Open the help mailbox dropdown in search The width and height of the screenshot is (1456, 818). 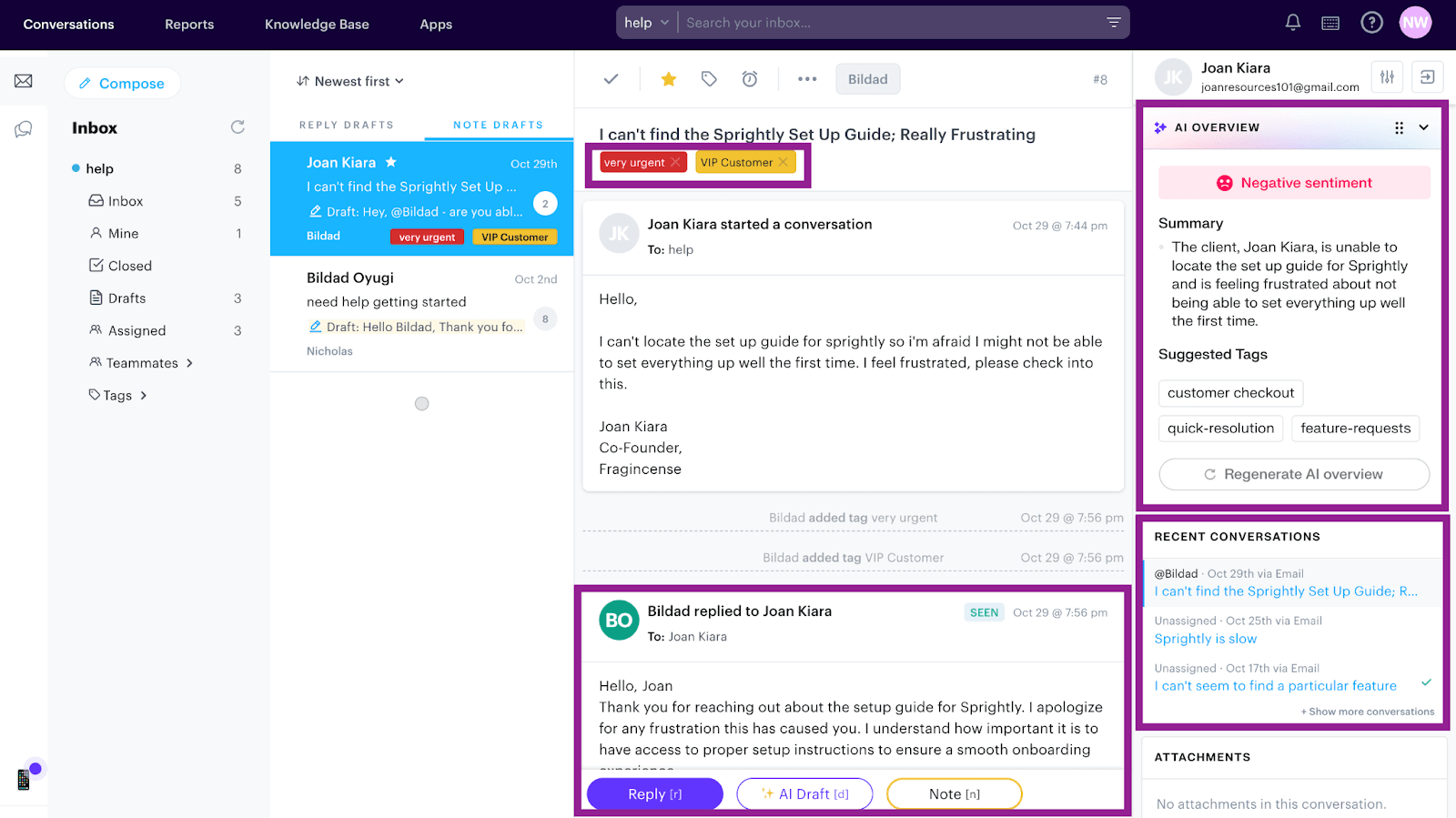646,23
